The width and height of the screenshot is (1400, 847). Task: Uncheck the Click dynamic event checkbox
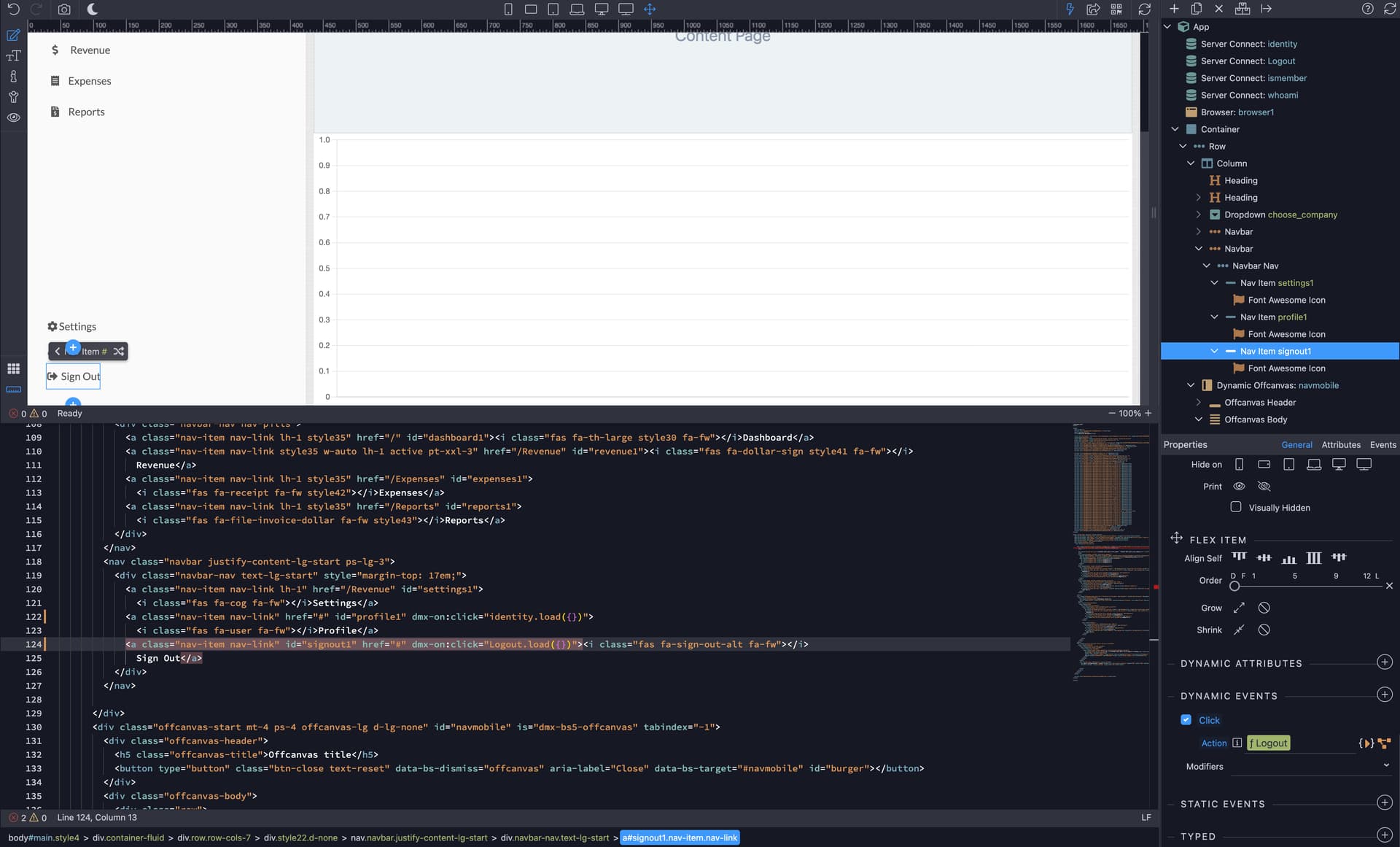[1186, 720]
